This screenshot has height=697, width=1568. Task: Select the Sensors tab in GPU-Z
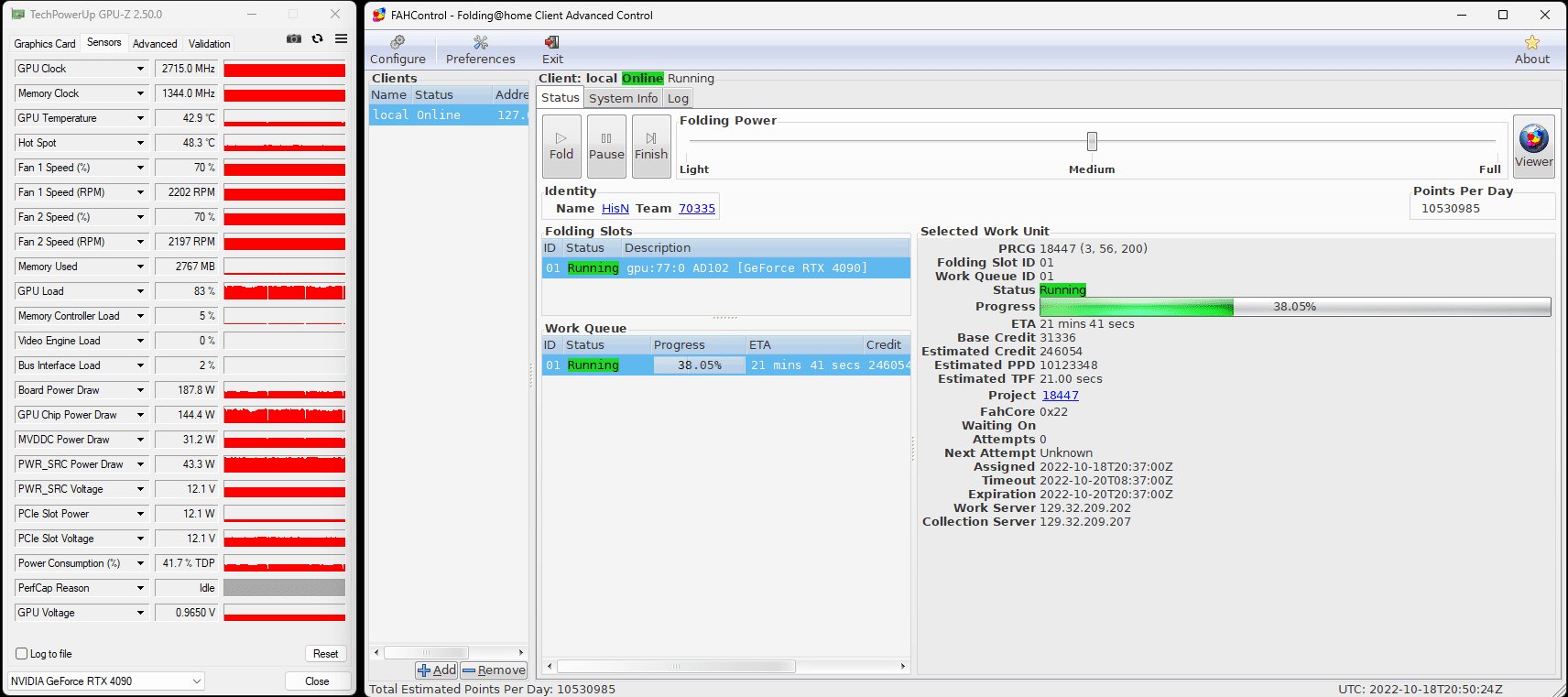103,42
